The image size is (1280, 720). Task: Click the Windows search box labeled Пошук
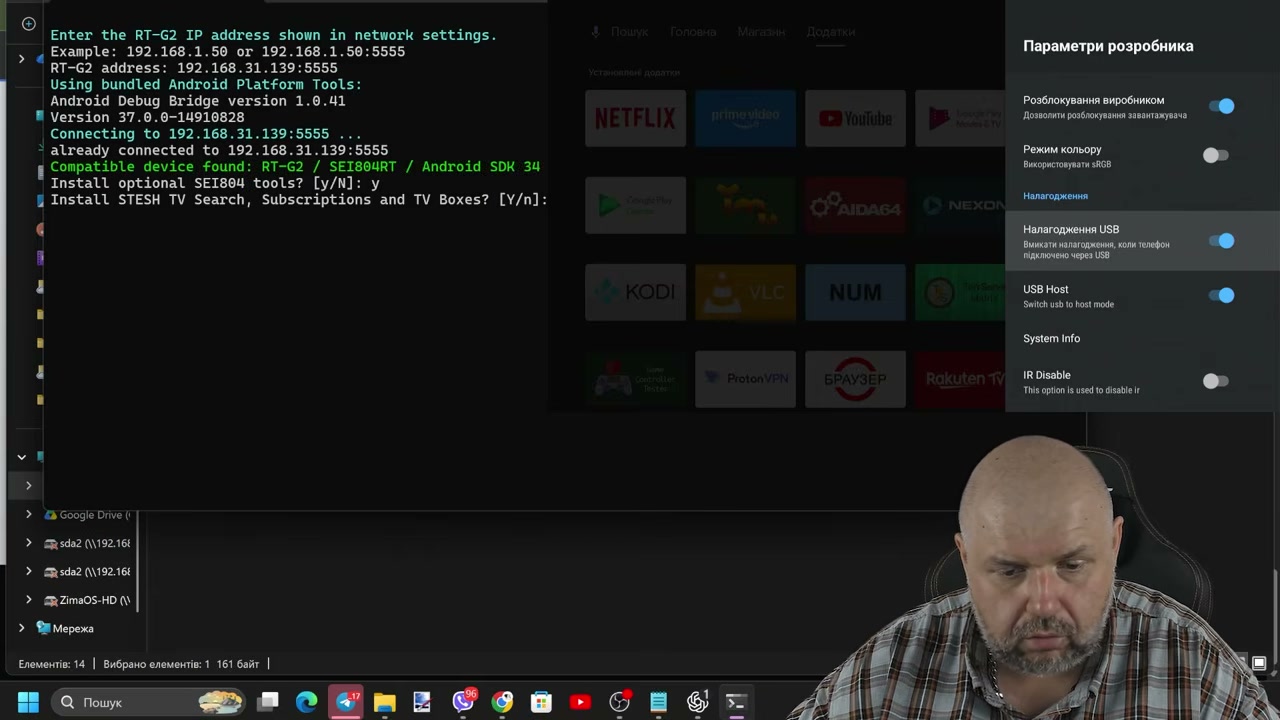point(150,702)
